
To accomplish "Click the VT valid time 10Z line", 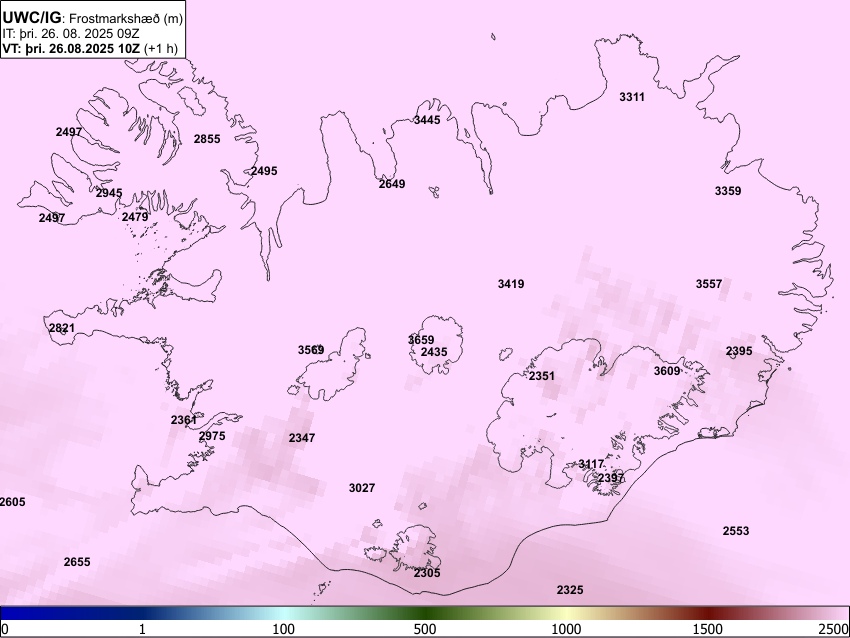I will [x=90, y=48].
